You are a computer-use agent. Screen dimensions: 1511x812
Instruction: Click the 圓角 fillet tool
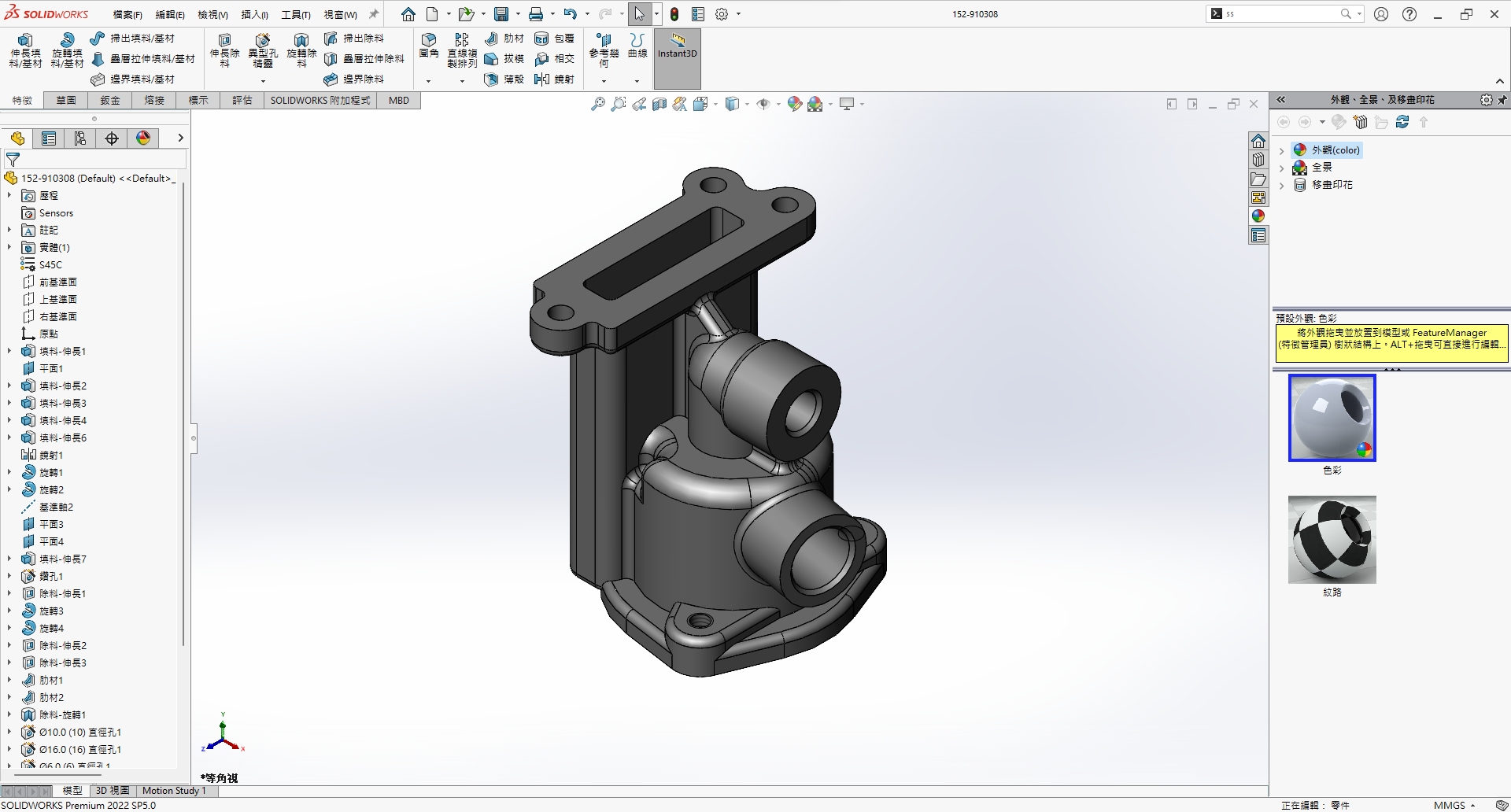tap(429, 46)
